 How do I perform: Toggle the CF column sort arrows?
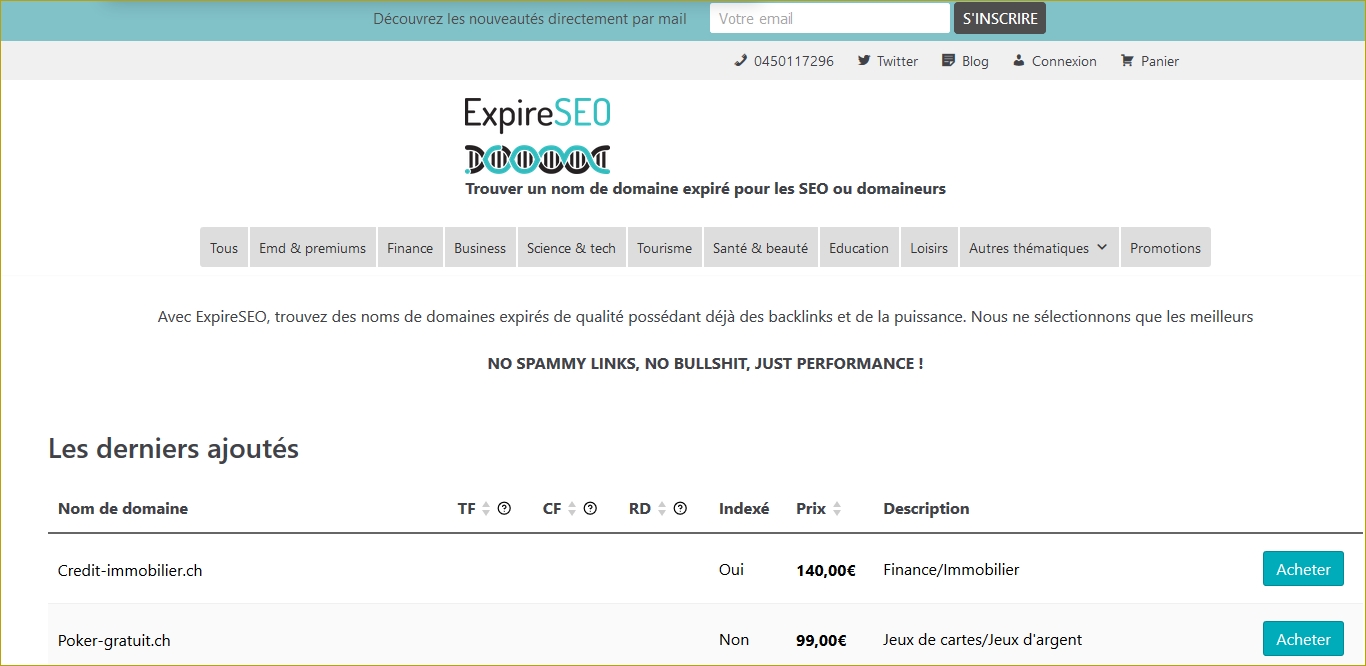570,508
